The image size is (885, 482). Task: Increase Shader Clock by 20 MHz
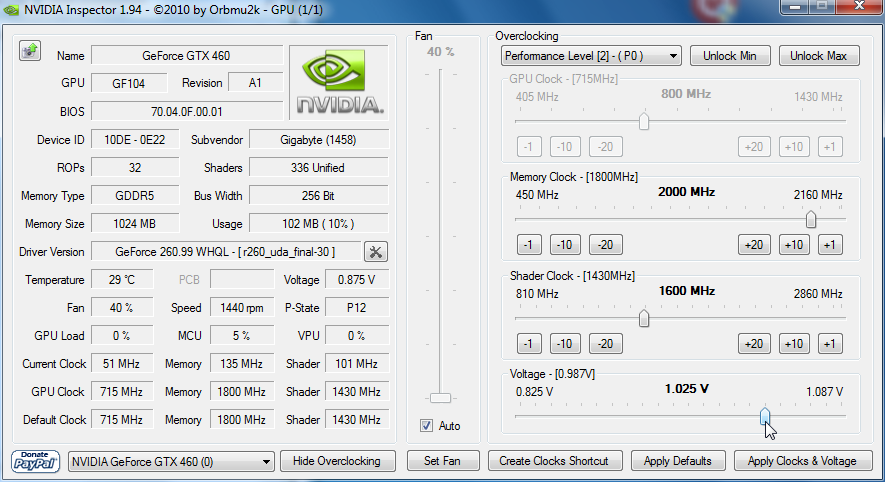click(x=754, y=344)
